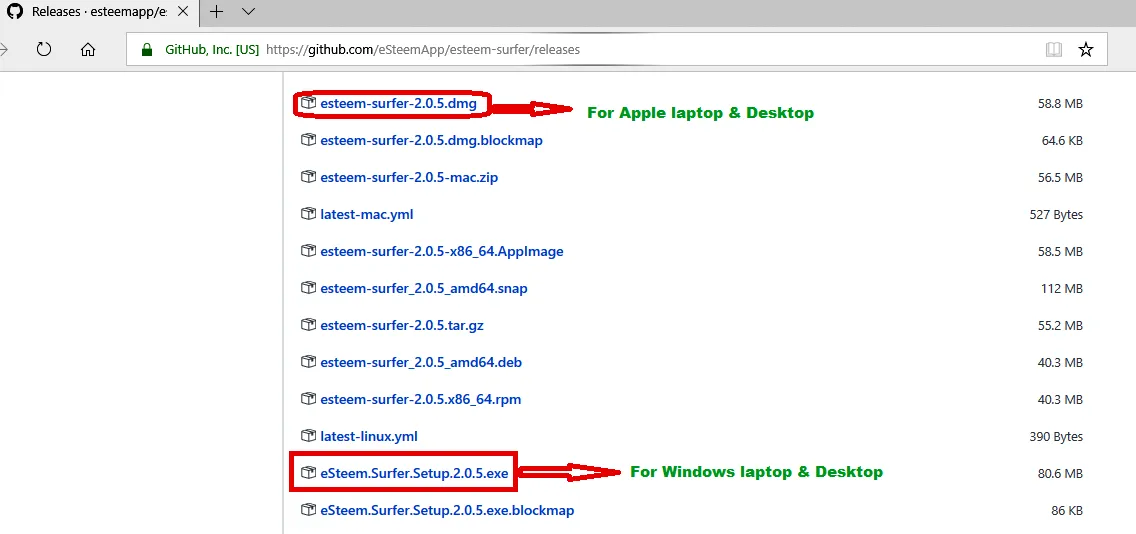Download esteem-surfer_2.0.5_amd64.deb
The image size is (1136, 534).
point(421,362)
